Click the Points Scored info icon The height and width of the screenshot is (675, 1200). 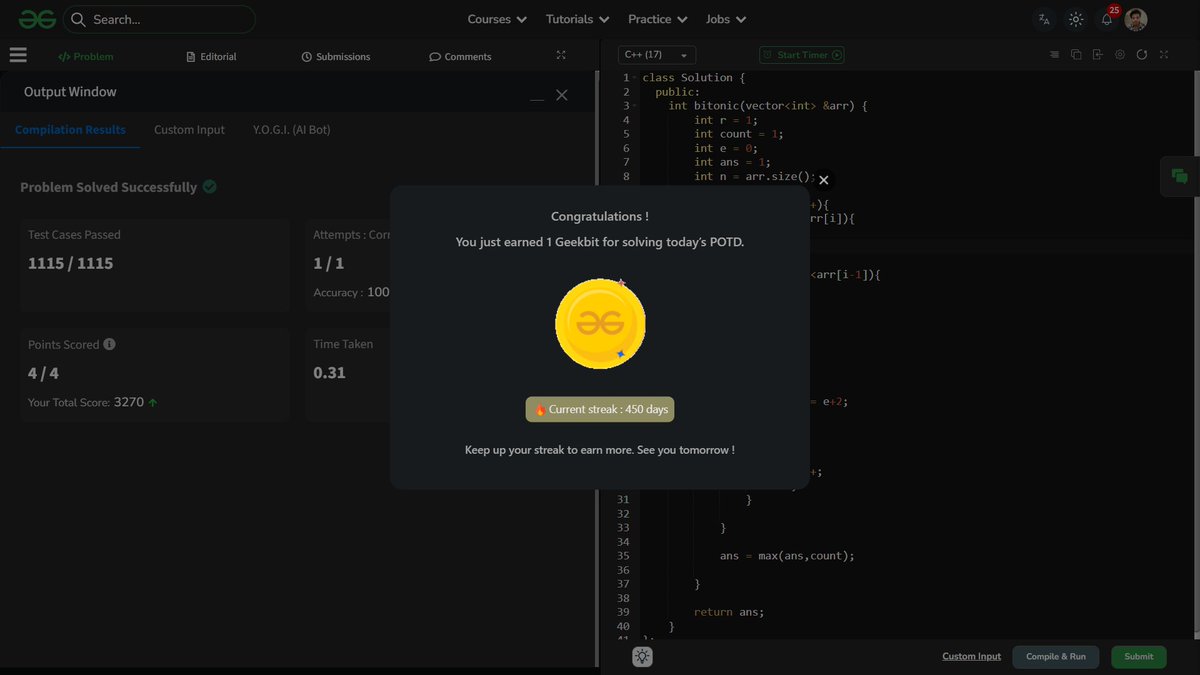(109, 344)
